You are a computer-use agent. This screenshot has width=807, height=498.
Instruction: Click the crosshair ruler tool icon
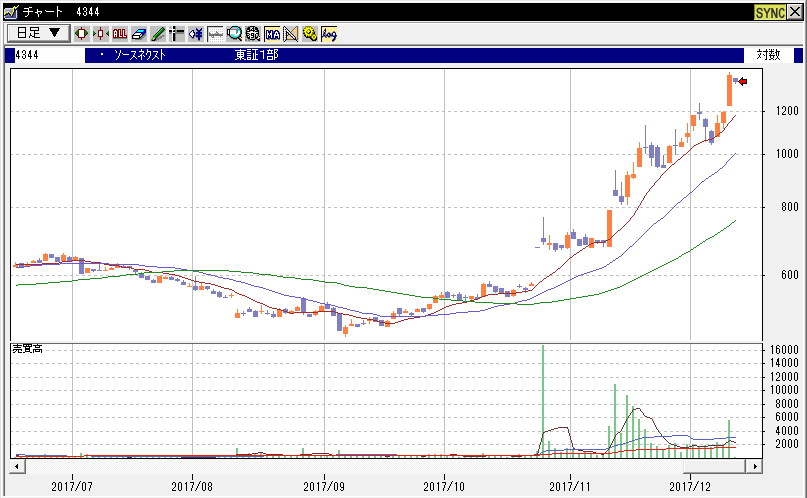(x=176, y=33)
